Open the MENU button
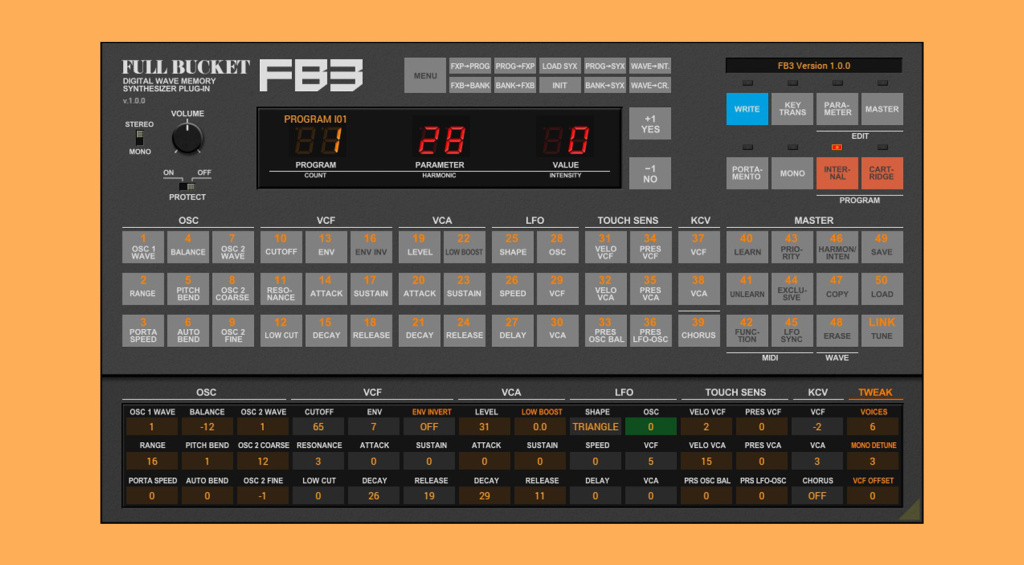The width and height of the screenshot is (1024, 565). click(424, 76)
